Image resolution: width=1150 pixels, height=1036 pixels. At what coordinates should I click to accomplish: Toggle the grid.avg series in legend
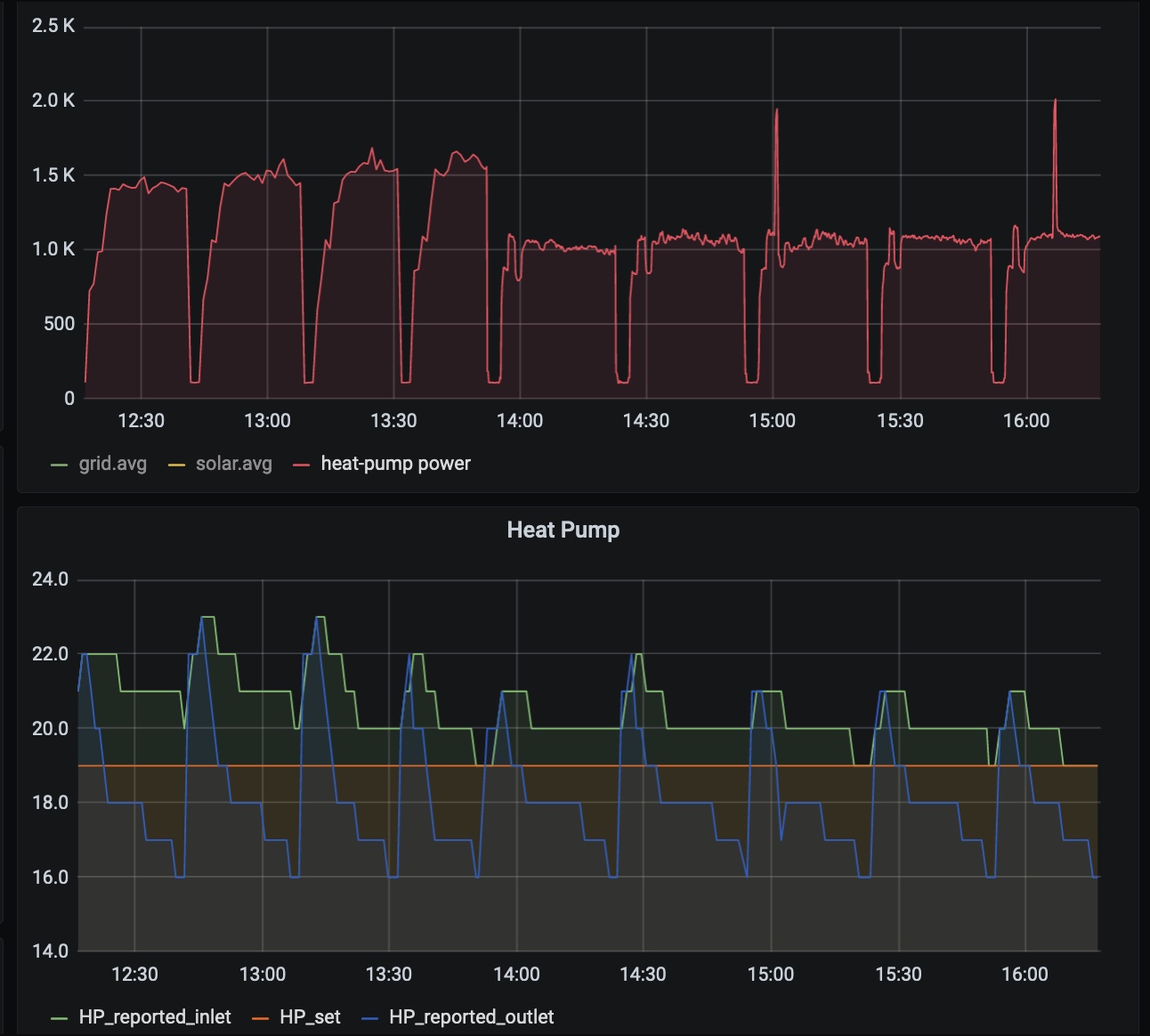(112, 464)
